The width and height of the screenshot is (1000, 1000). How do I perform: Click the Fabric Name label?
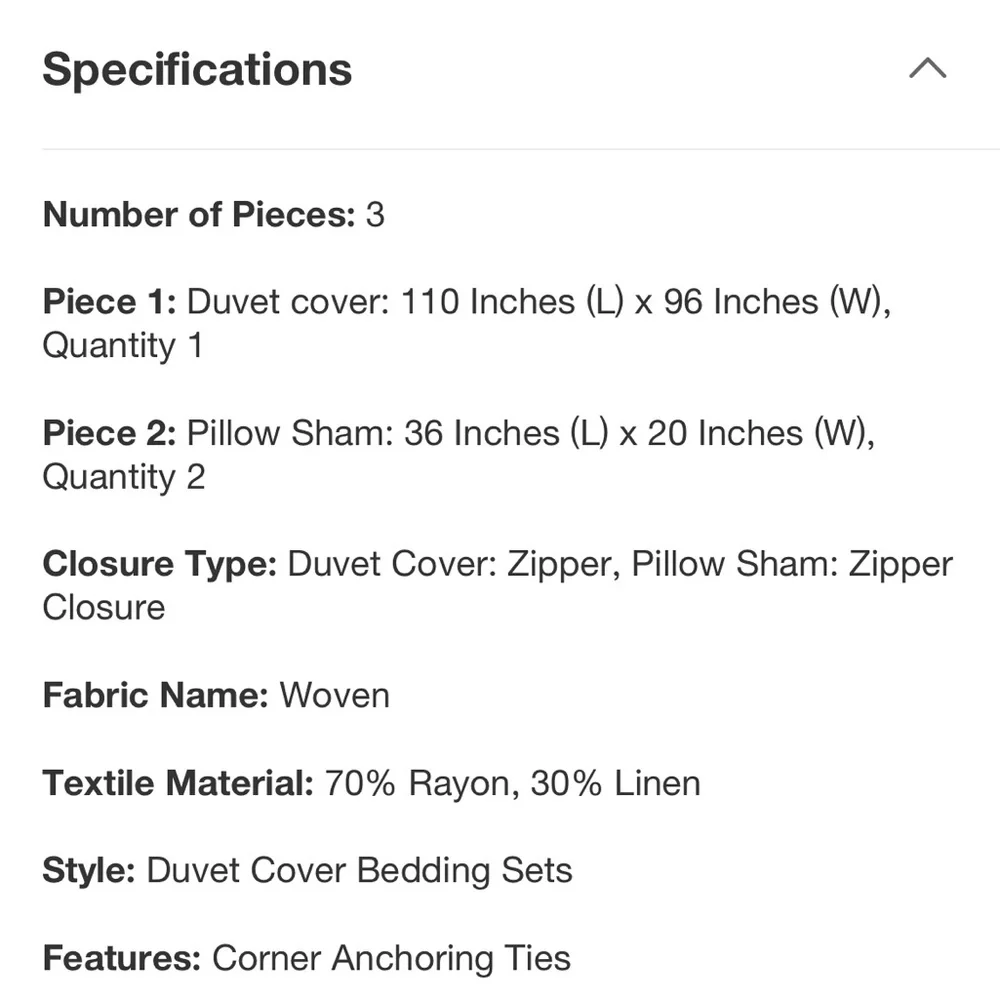[156, 695]
